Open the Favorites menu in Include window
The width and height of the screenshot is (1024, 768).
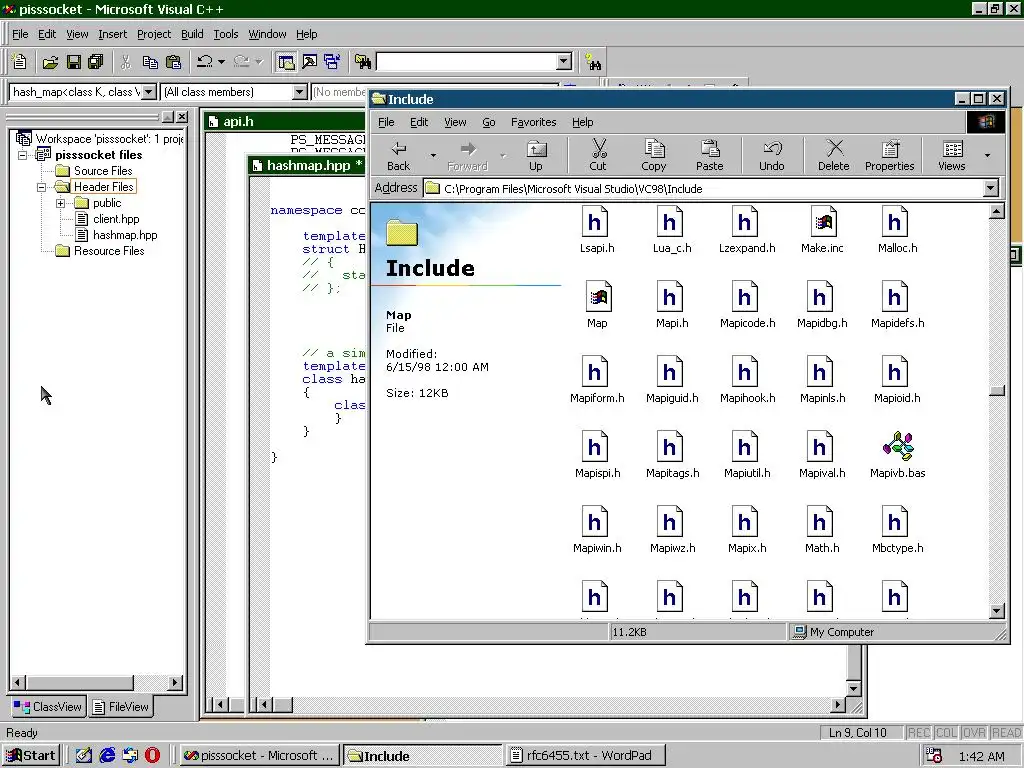point(534,122)
